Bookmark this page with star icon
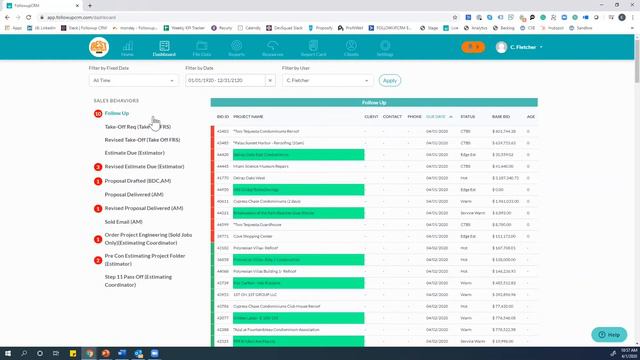Screen dimensions: 640x360 coord(455,18)
